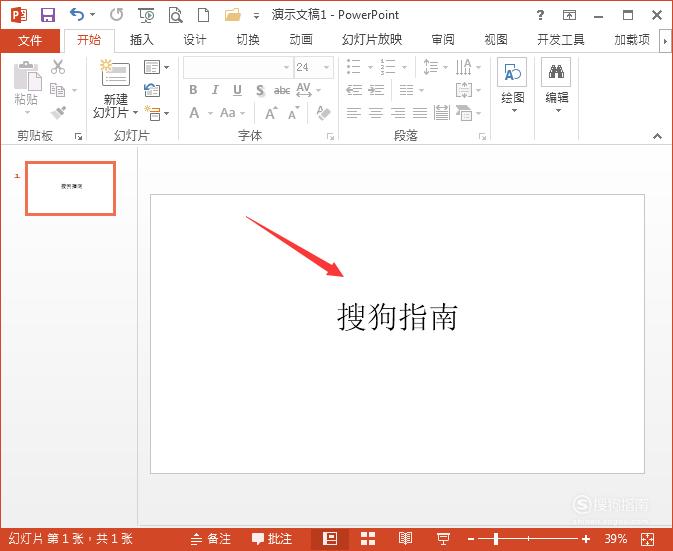Switch to the 幻灯片放映 tab
Viewport: 673px width, 551px height.
372,40
